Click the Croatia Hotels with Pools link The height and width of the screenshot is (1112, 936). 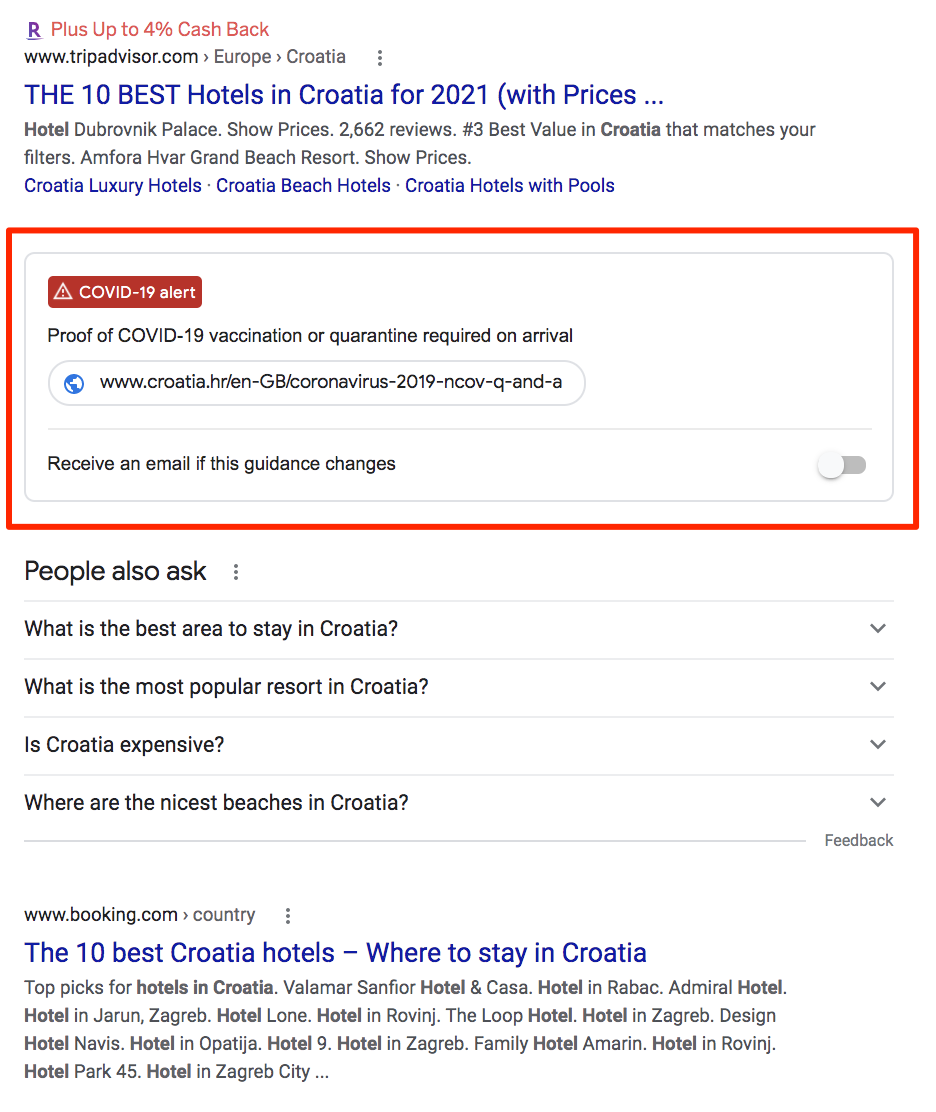pyautogui.click(x=509, y=185)
